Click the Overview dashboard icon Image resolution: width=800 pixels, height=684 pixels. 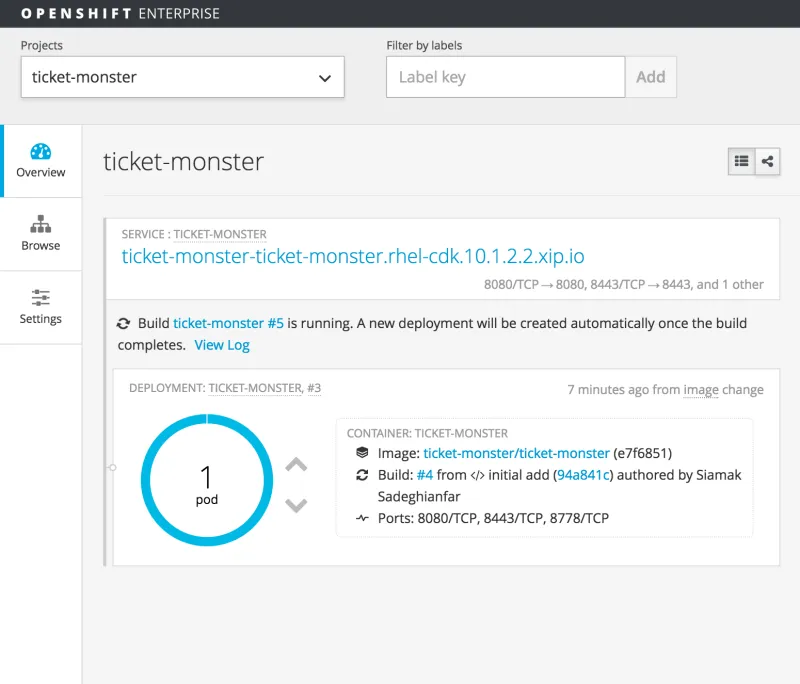(x=41, y=152)
